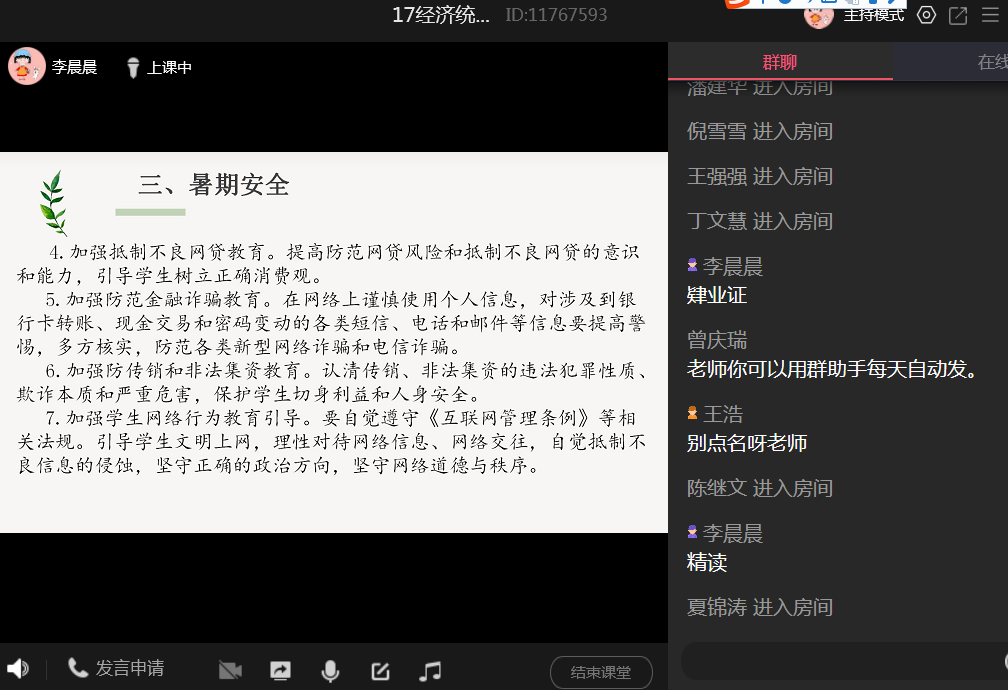The image size is (1008, 690).
Task: Mute the microphone in bottom toolbar
Action: click(330, 671)
